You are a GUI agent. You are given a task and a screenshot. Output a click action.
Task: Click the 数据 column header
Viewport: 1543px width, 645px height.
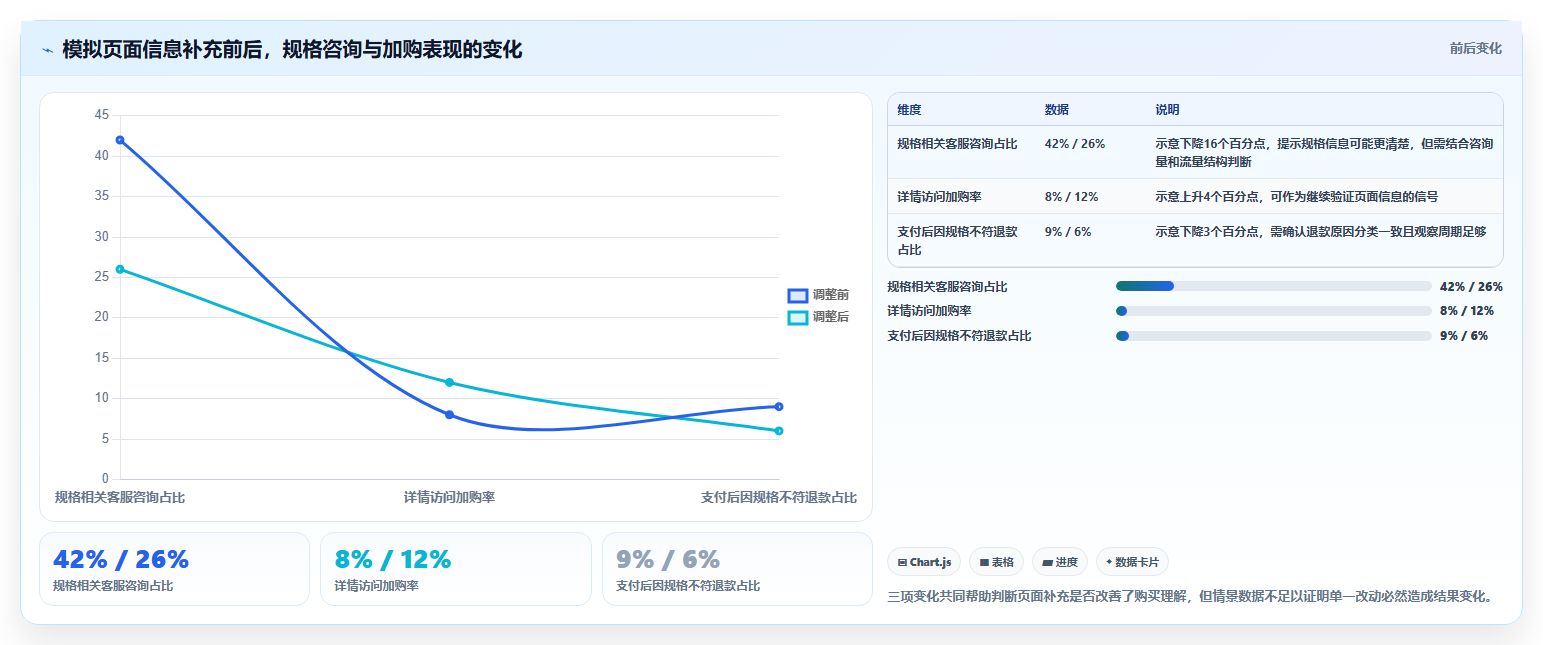tap(1057, 110)
